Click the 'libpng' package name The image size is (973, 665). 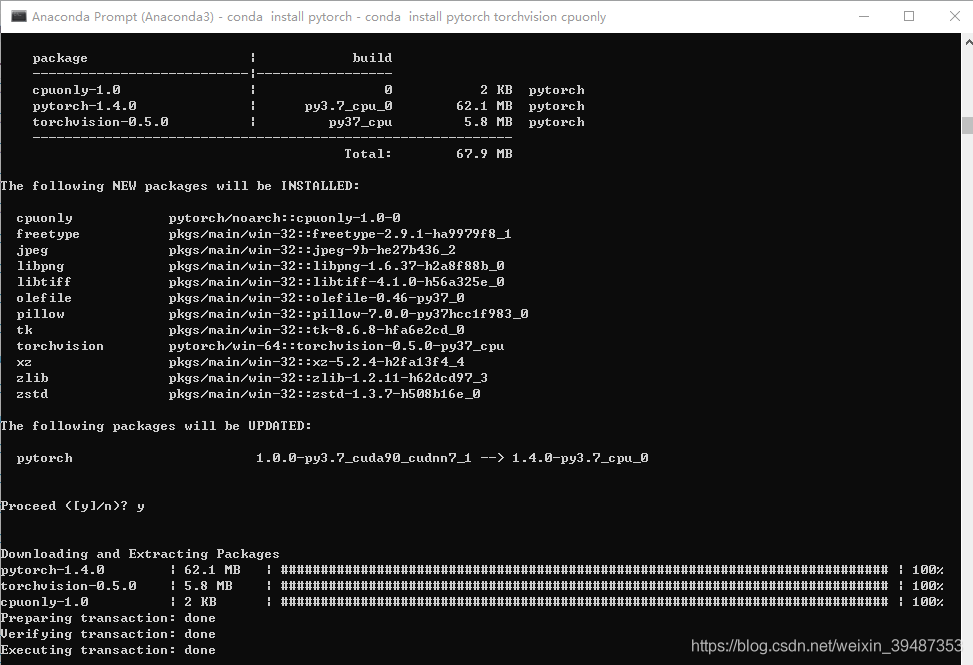tap(40, 266)
